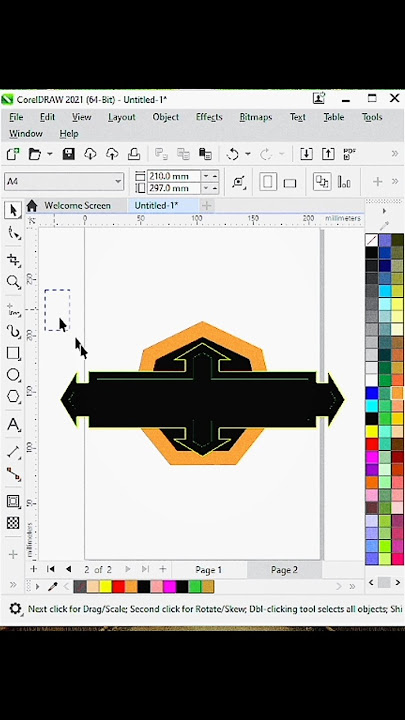Click the Quick customize plus in toolbox
The width and height of the screenshot is (405, 720).
pos(13,554)
